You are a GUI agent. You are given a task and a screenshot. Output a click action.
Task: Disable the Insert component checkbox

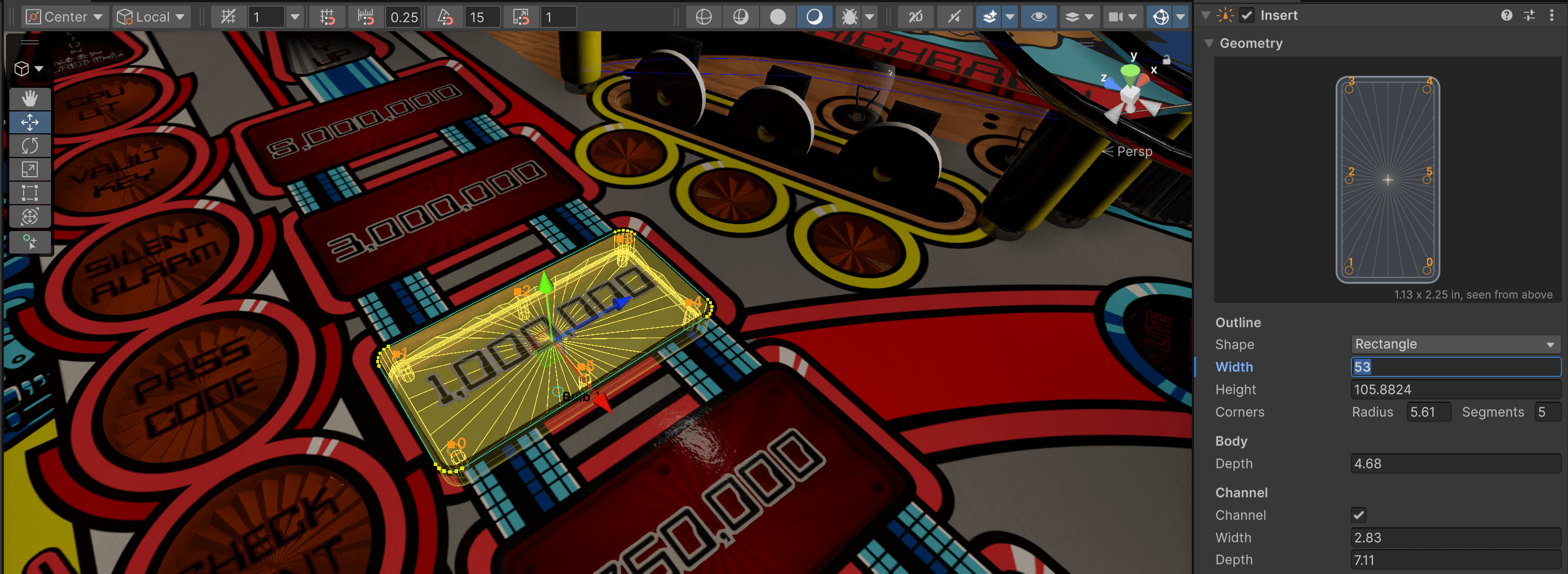coord(1247,16)
